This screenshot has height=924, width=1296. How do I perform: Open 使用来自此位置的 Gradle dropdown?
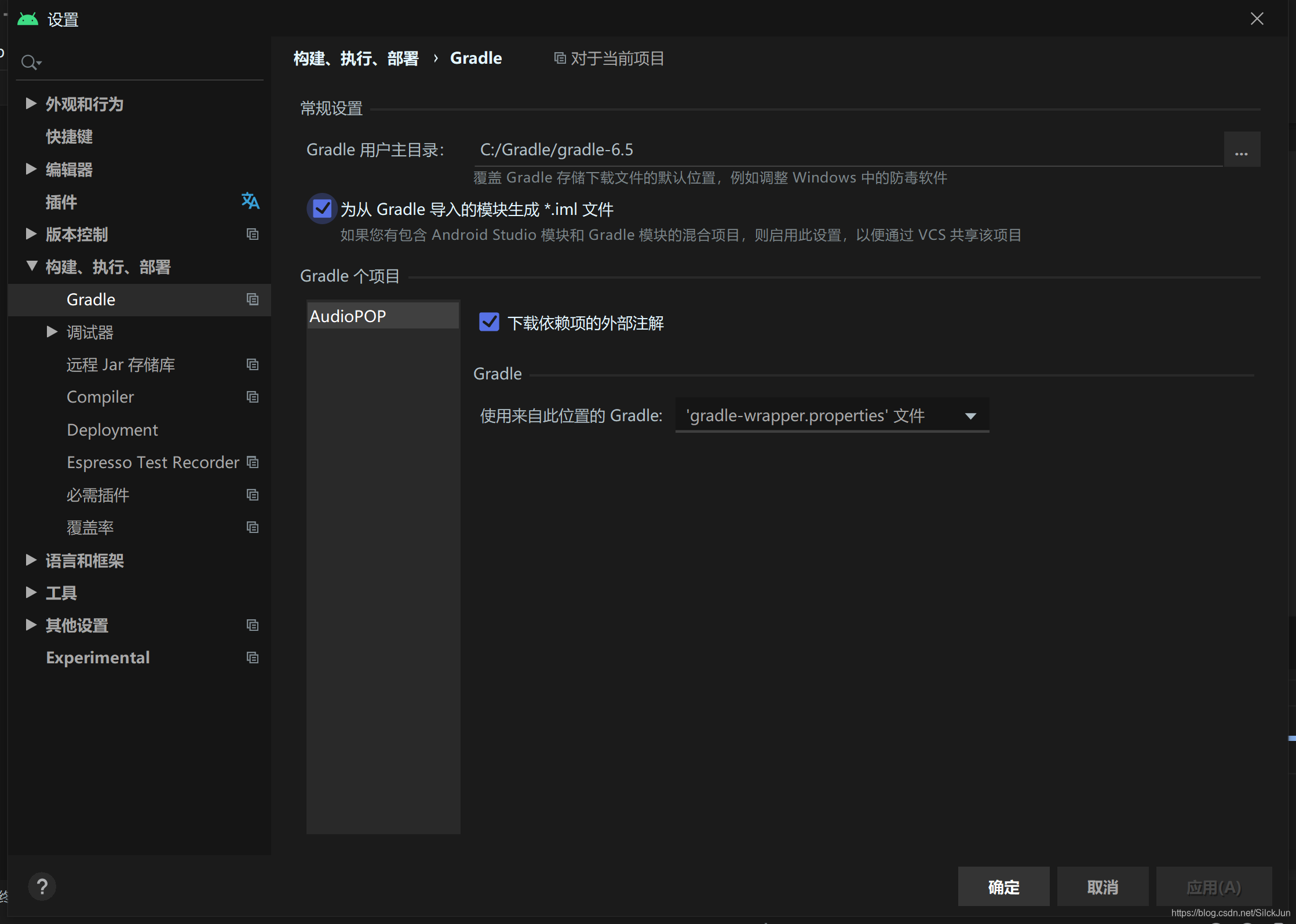click(832, 415)
